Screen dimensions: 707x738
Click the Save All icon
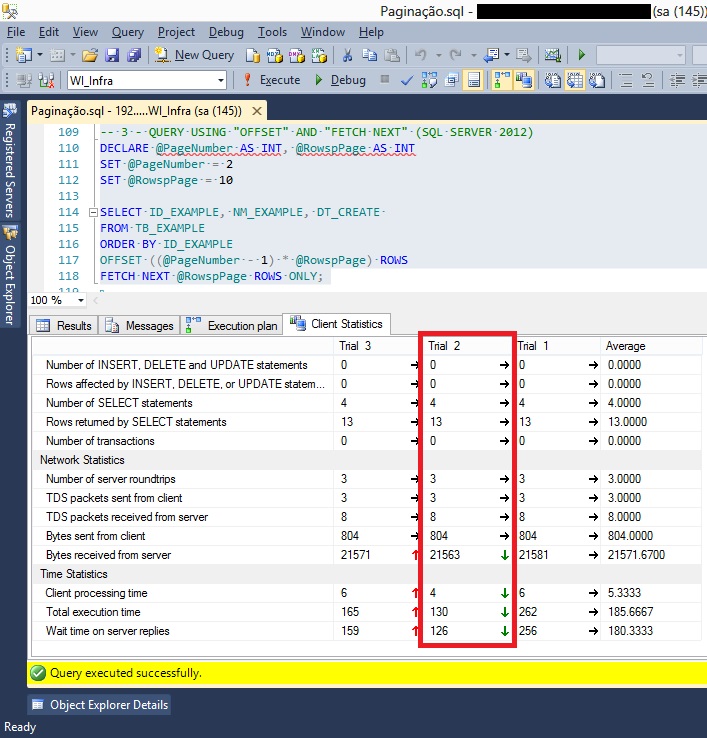coord(134,55)
